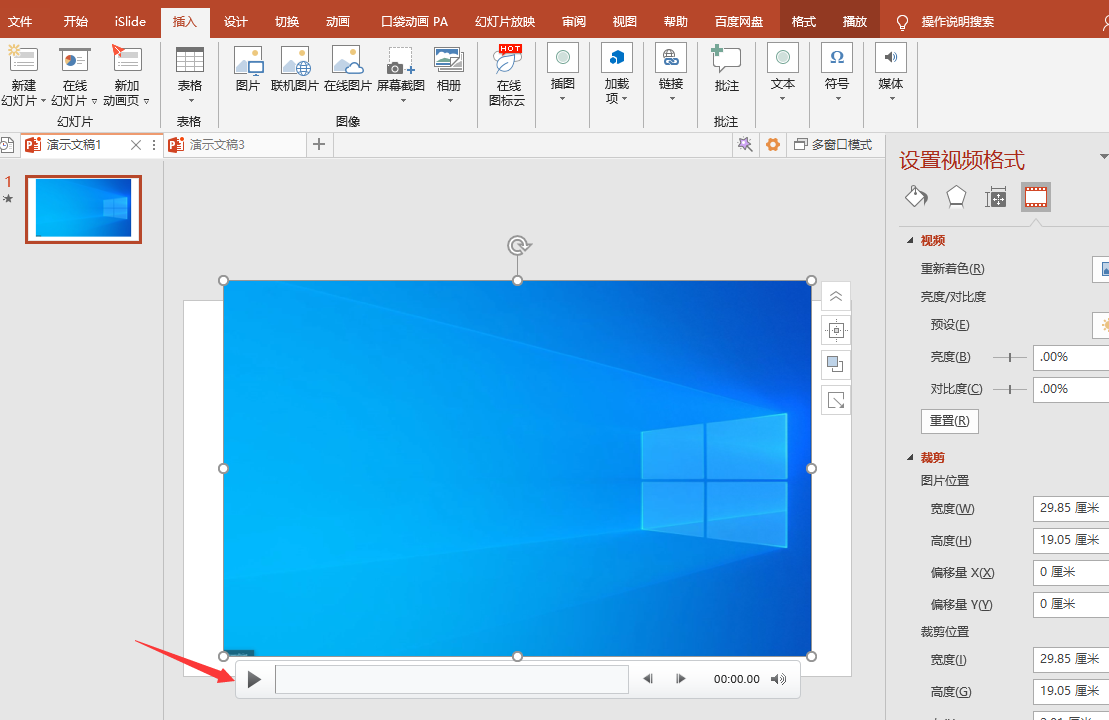
Task: Open the 新加动画页 dropdown arrow
Action: click(x=146, y=101)
